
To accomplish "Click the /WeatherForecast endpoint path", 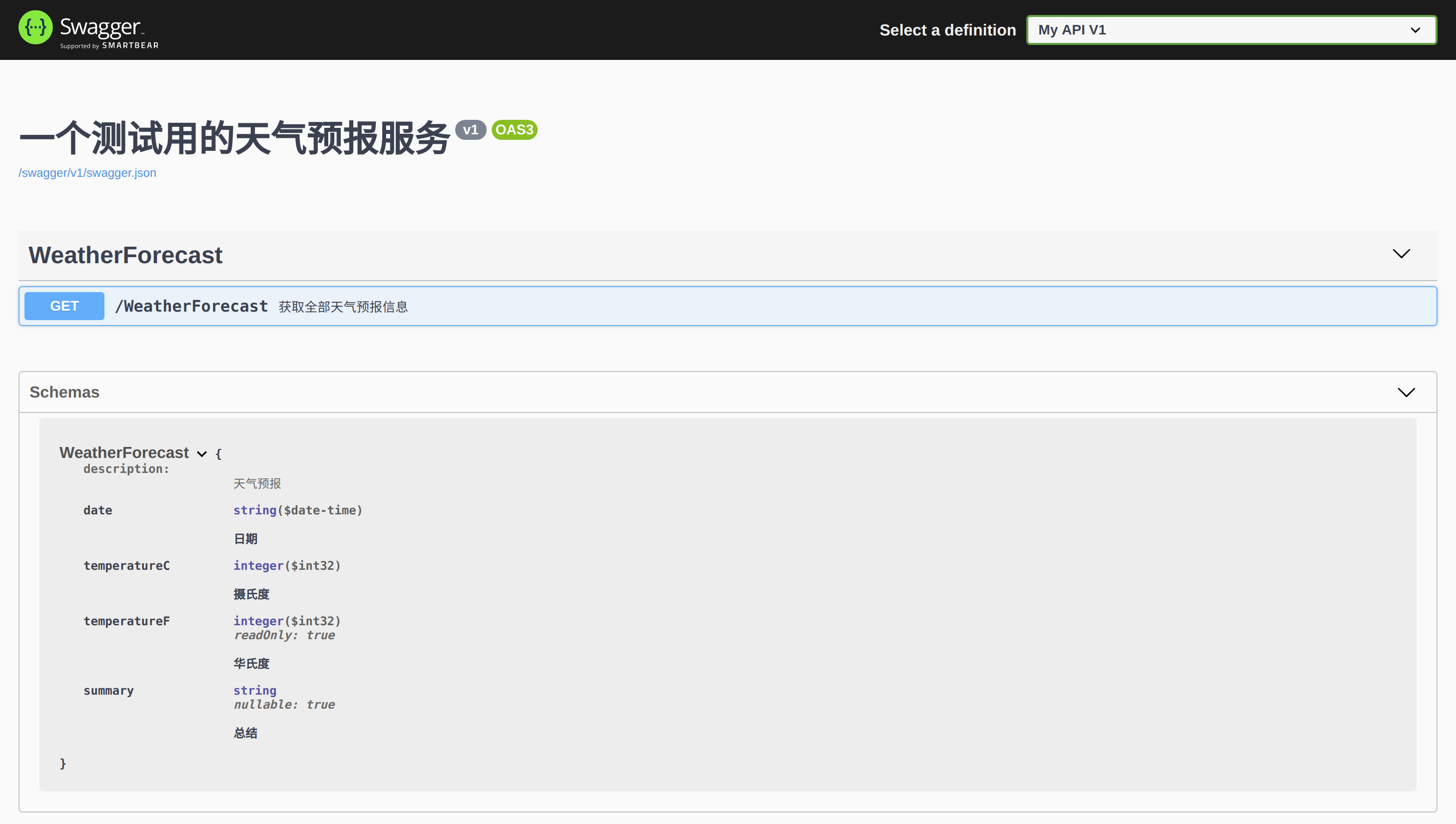I will 191,306.
